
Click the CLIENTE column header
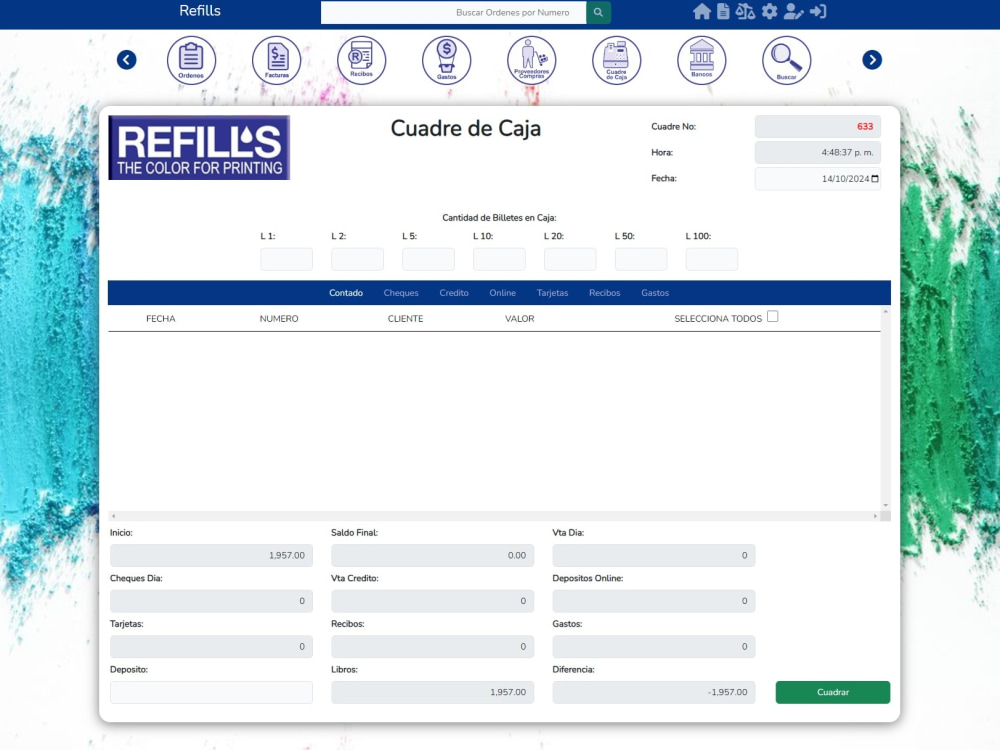(x=406, y=318)
